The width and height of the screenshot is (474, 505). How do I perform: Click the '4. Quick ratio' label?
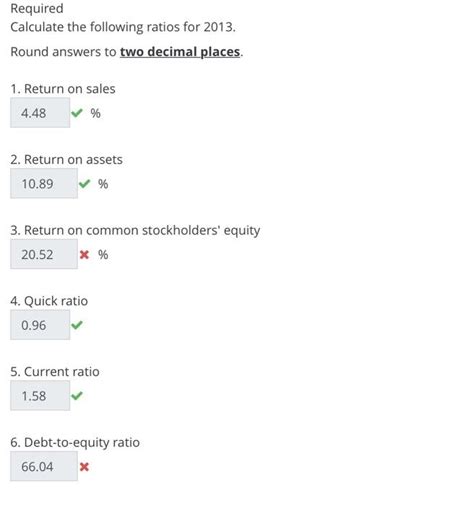(x=49, y=301)
